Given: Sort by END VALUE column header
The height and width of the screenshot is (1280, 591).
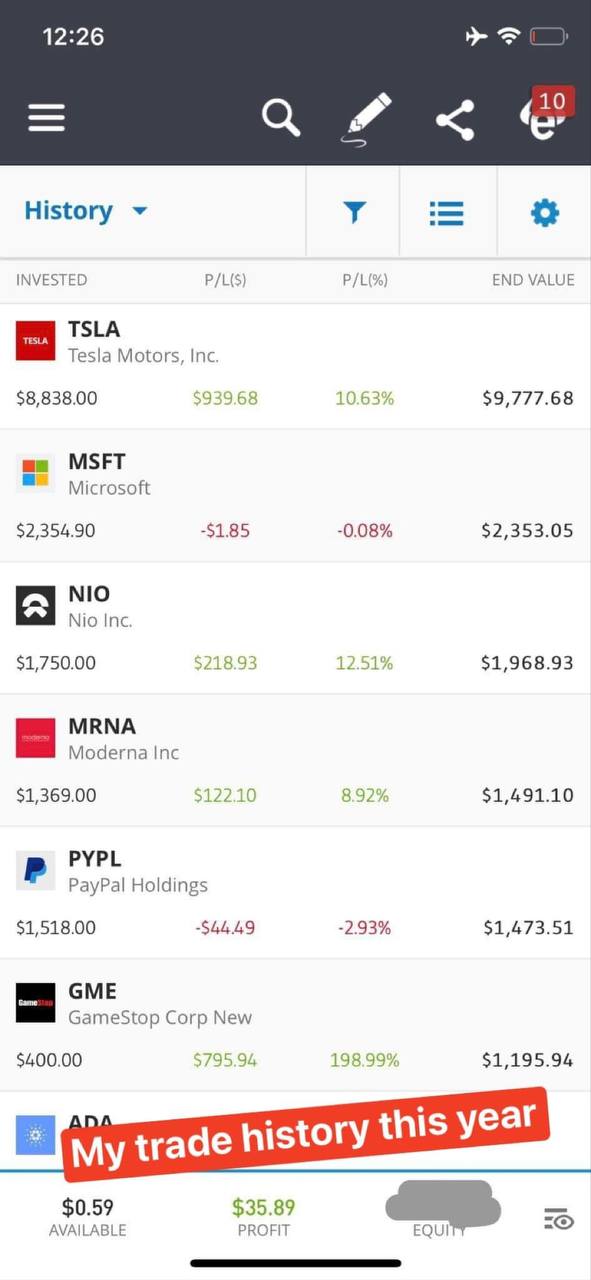Looking at the screenshot, I should 533,280.
